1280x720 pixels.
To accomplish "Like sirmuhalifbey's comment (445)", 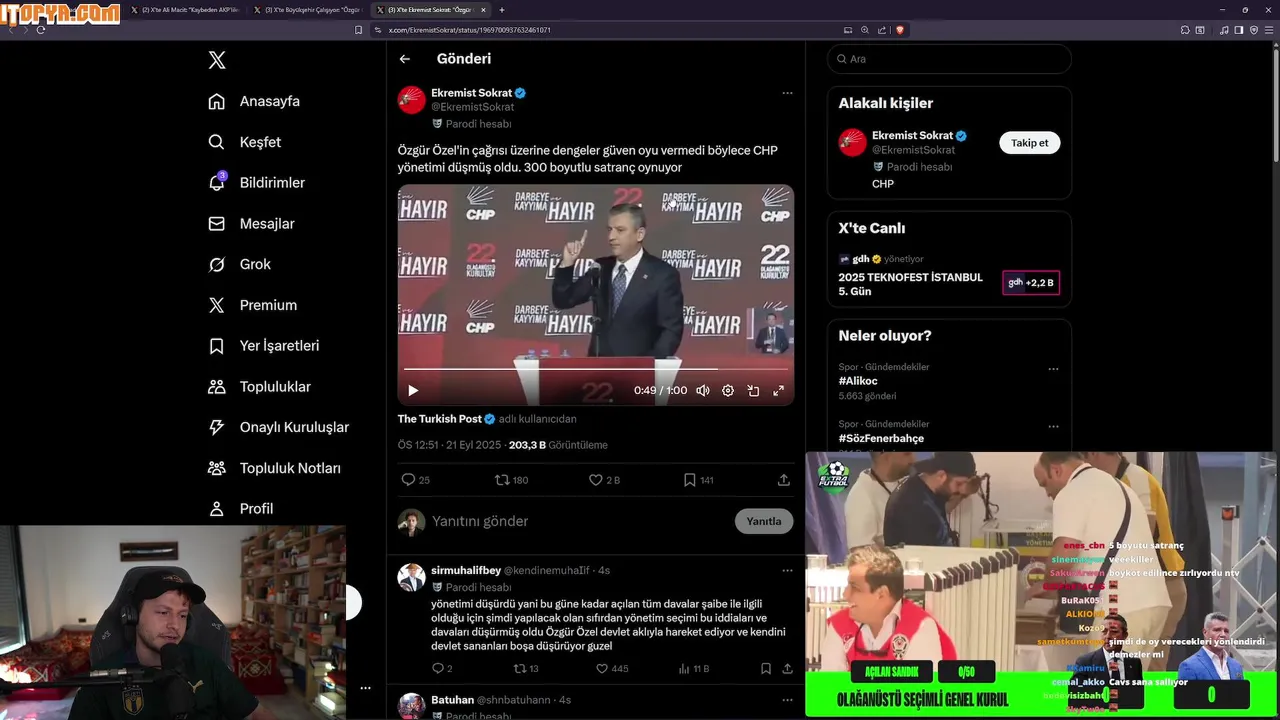I will (x=612, y=668).
